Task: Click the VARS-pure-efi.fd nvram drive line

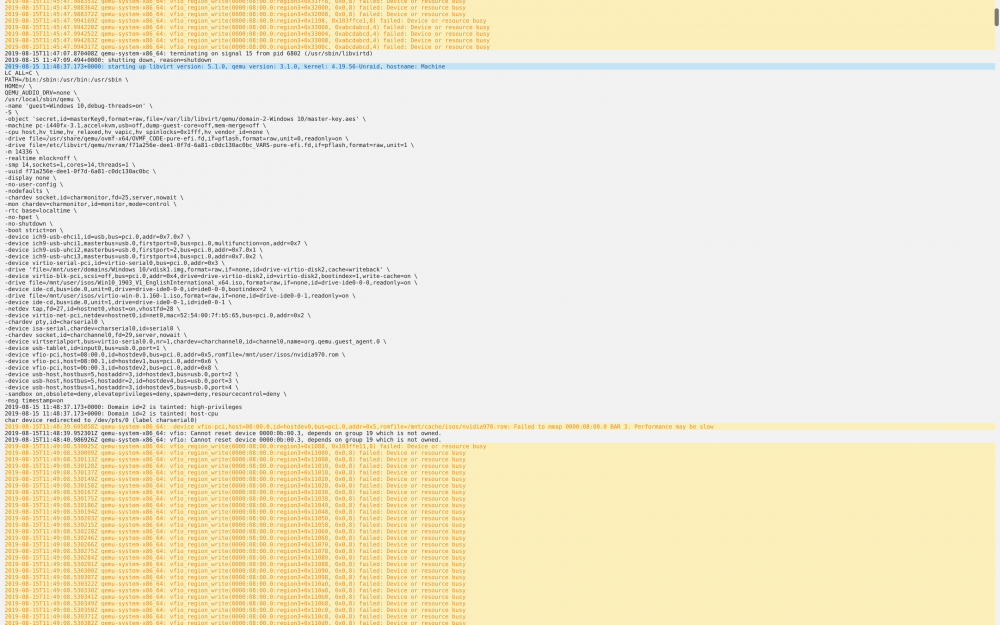Action: pyautogui.click(x=209, y=145)
